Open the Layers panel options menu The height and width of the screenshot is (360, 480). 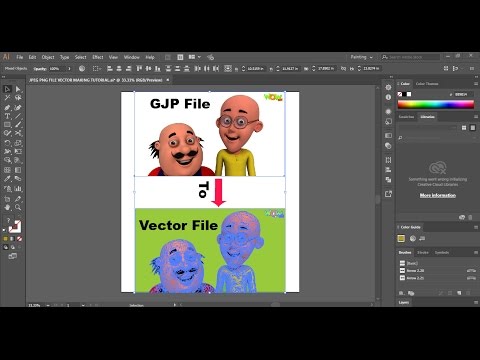point(476,302)
